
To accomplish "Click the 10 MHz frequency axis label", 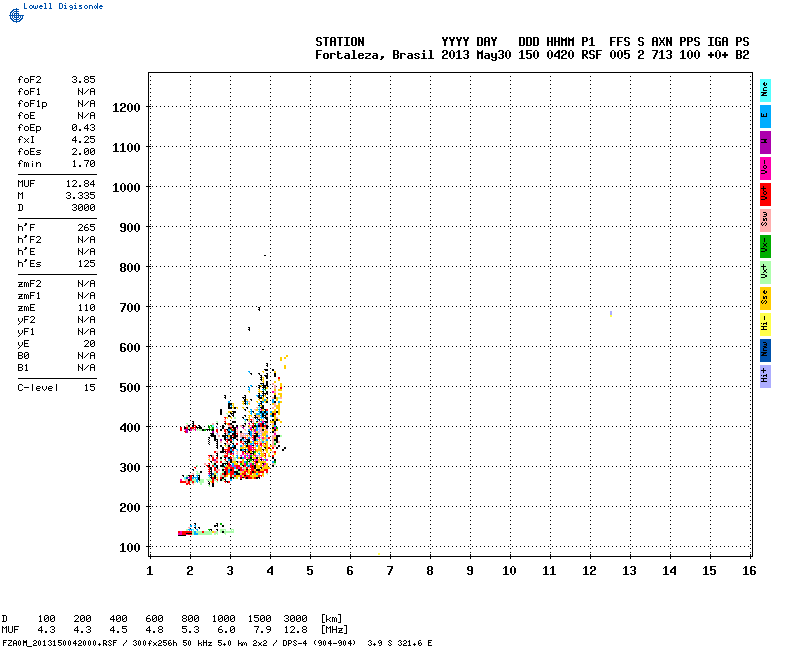I will point(509,571).
